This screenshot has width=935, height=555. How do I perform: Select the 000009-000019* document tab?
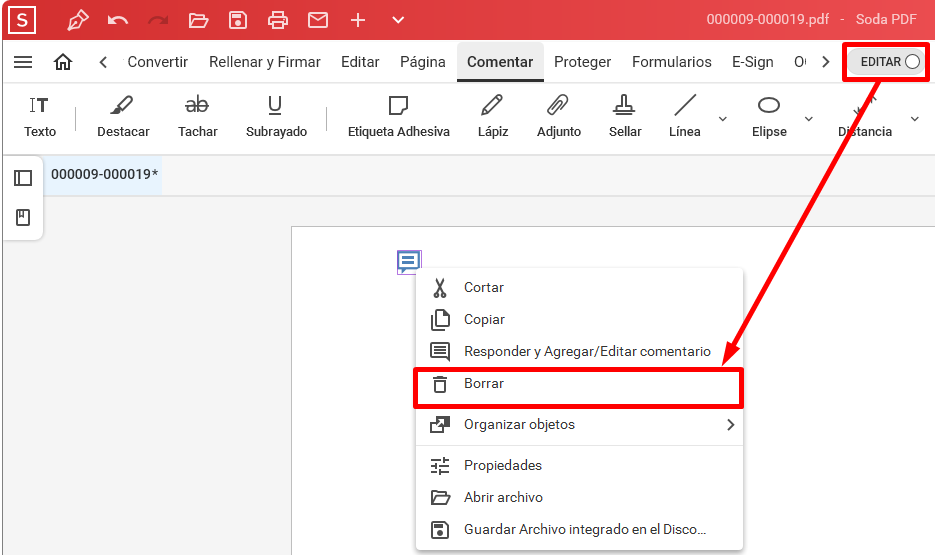[x=104, y=174]
